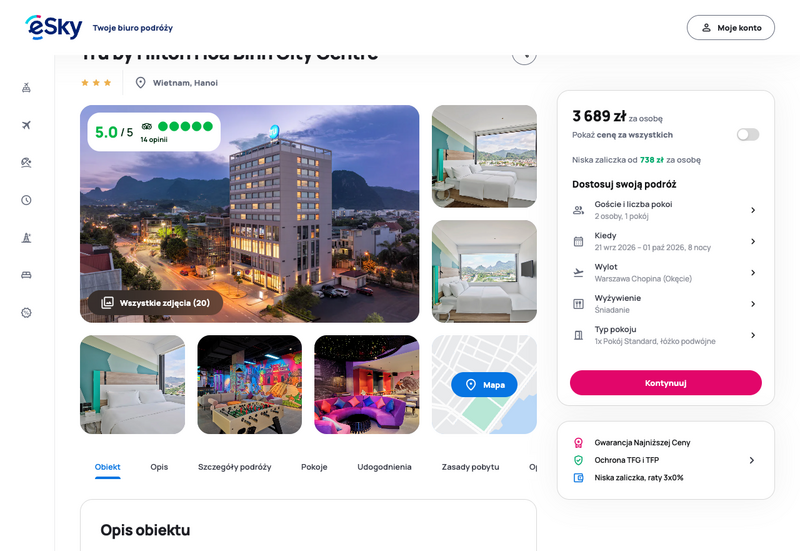Open the Pokoje tab
This screenshot has height=551, width=800.
314,467
